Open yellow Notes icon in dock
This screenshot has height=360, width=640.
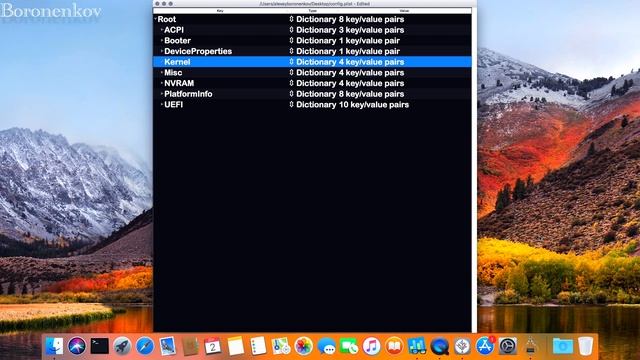pos(236,346)
